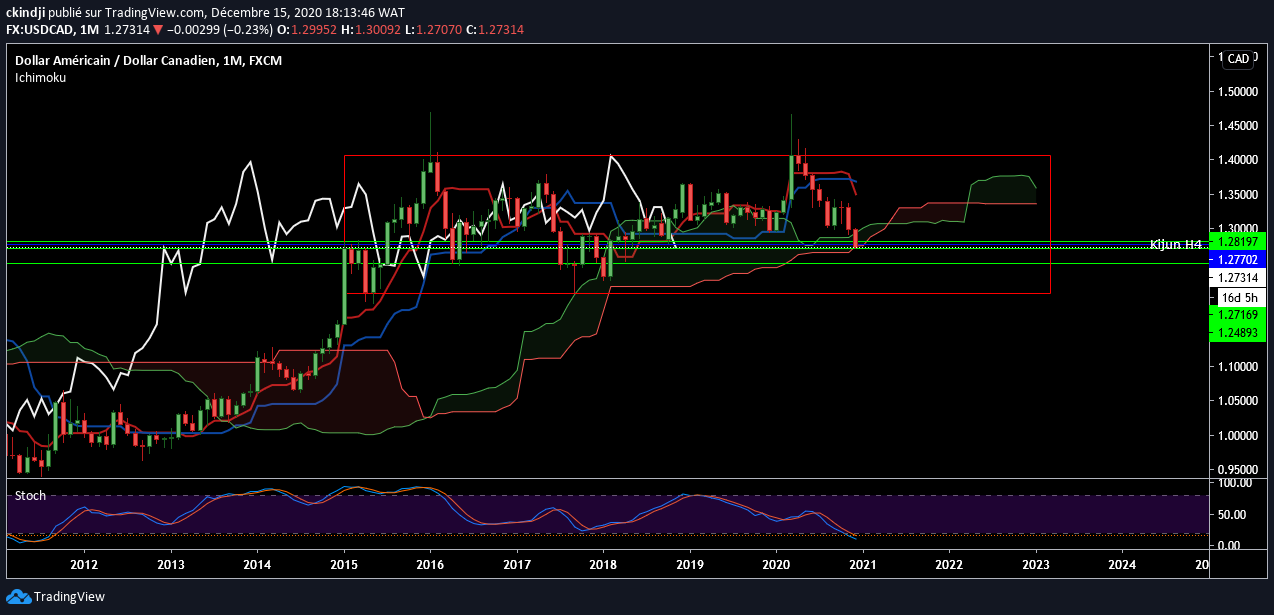Image resolution: width=1274 pixels, height=615 pixels.
Task: Click the 2016 label on time axis
Action: click(430, 565)
